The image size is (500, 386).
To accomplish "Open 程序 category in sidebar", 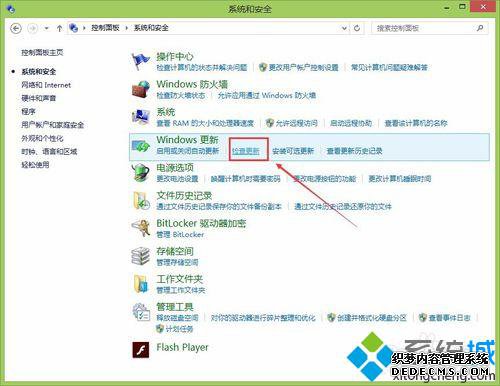I will [x=28, y=112].
